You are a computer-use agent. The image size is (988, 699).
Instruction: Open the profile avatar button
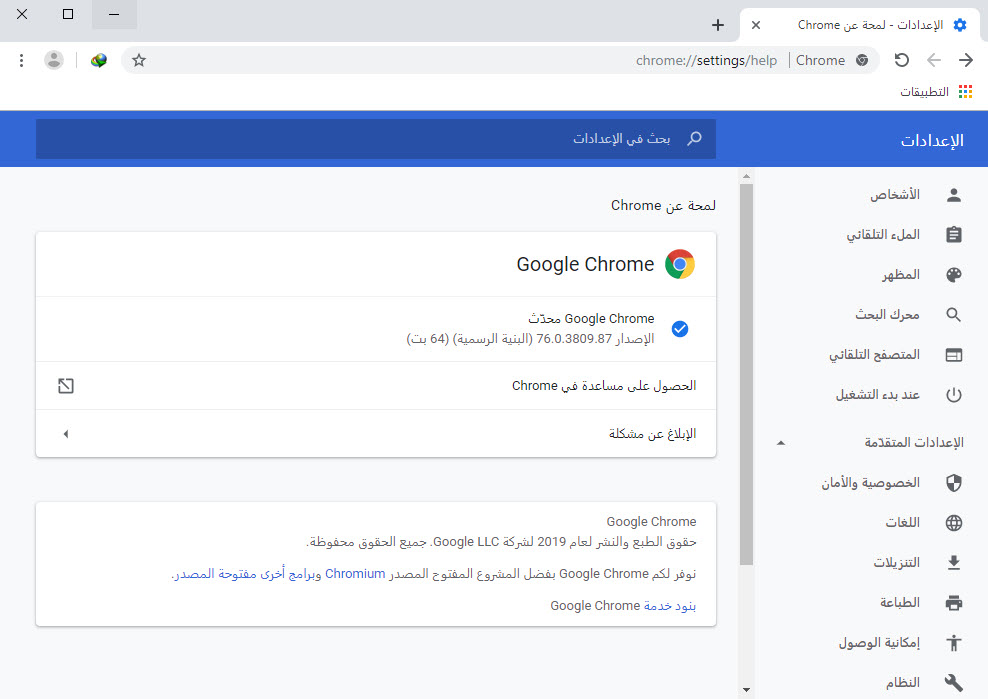pyautogui.click(x=54, y=61)
